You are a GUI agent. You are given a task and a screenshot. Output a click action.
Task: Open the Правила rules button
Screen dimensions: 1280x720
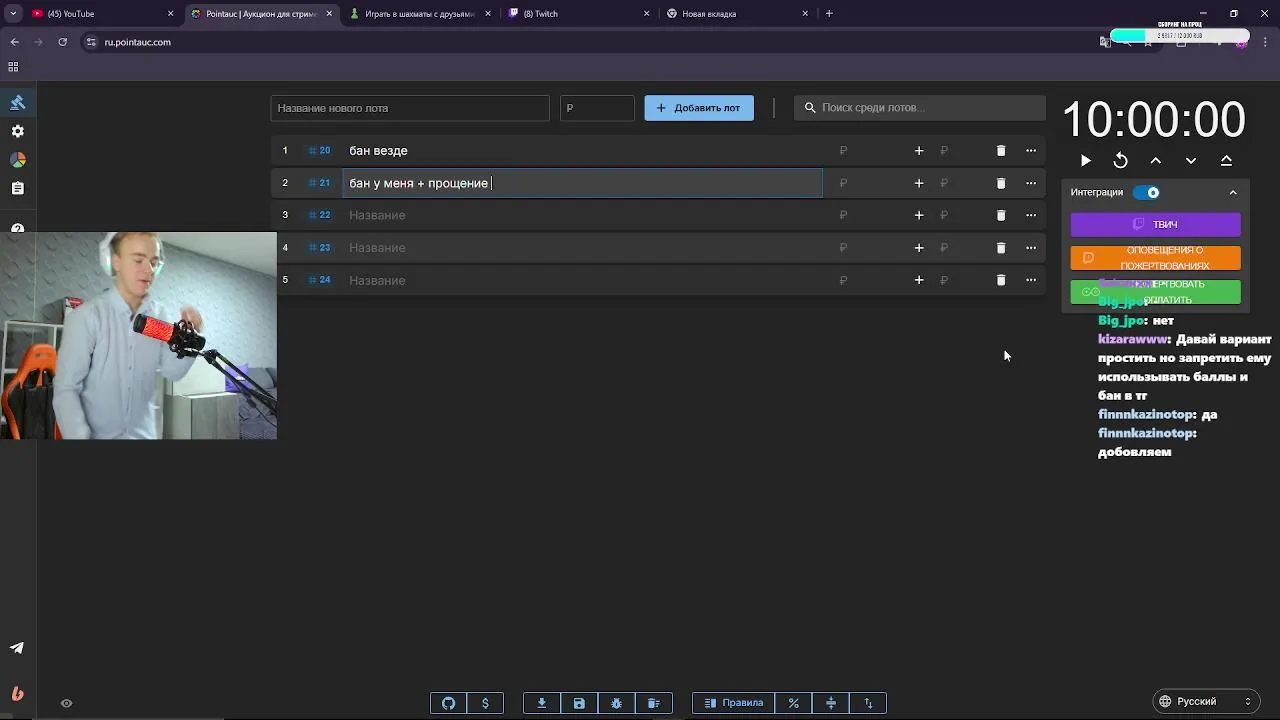[734, 703]
